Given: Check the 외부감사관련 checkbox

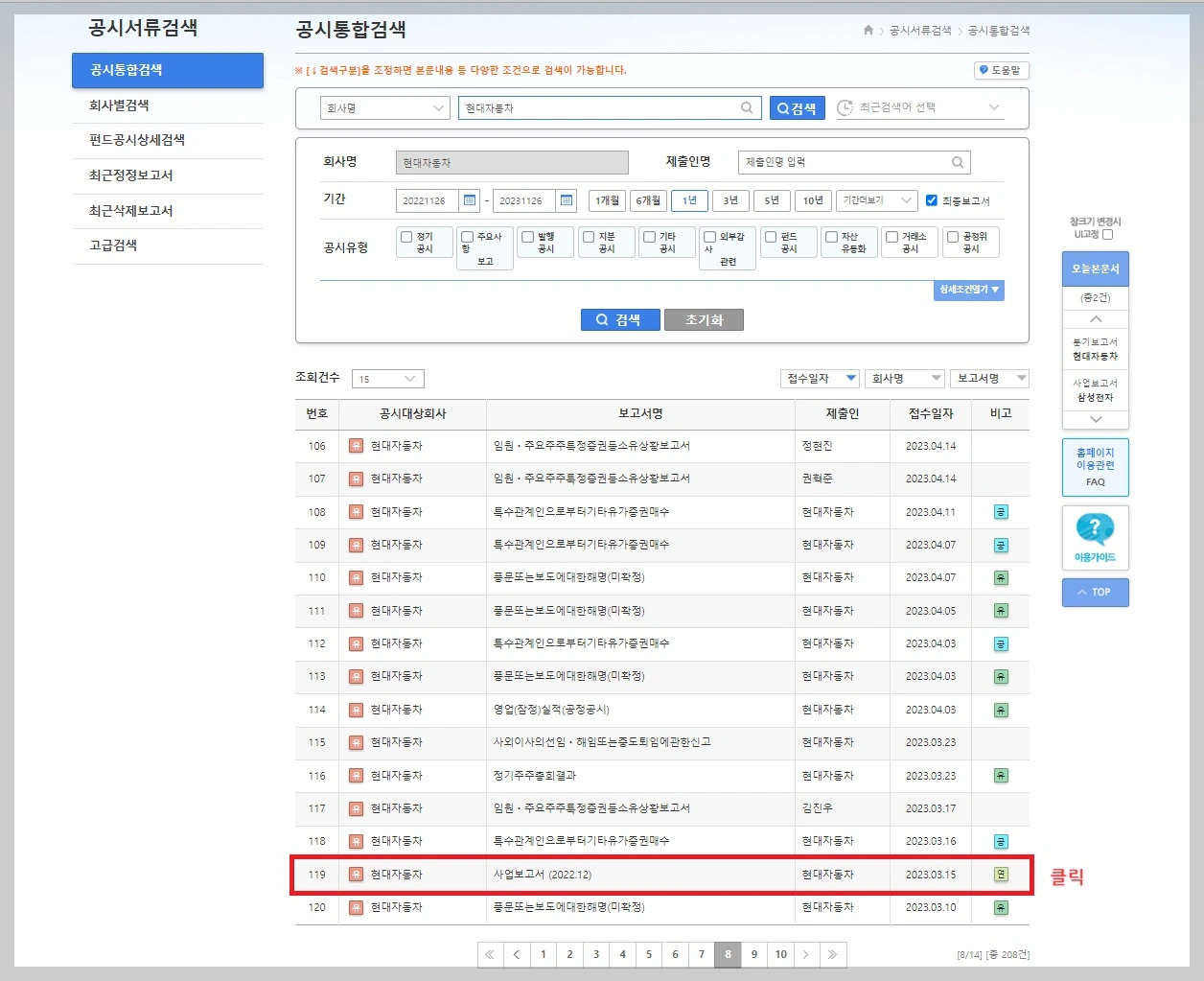Looking at the screenshot, I should click(709, 237).
